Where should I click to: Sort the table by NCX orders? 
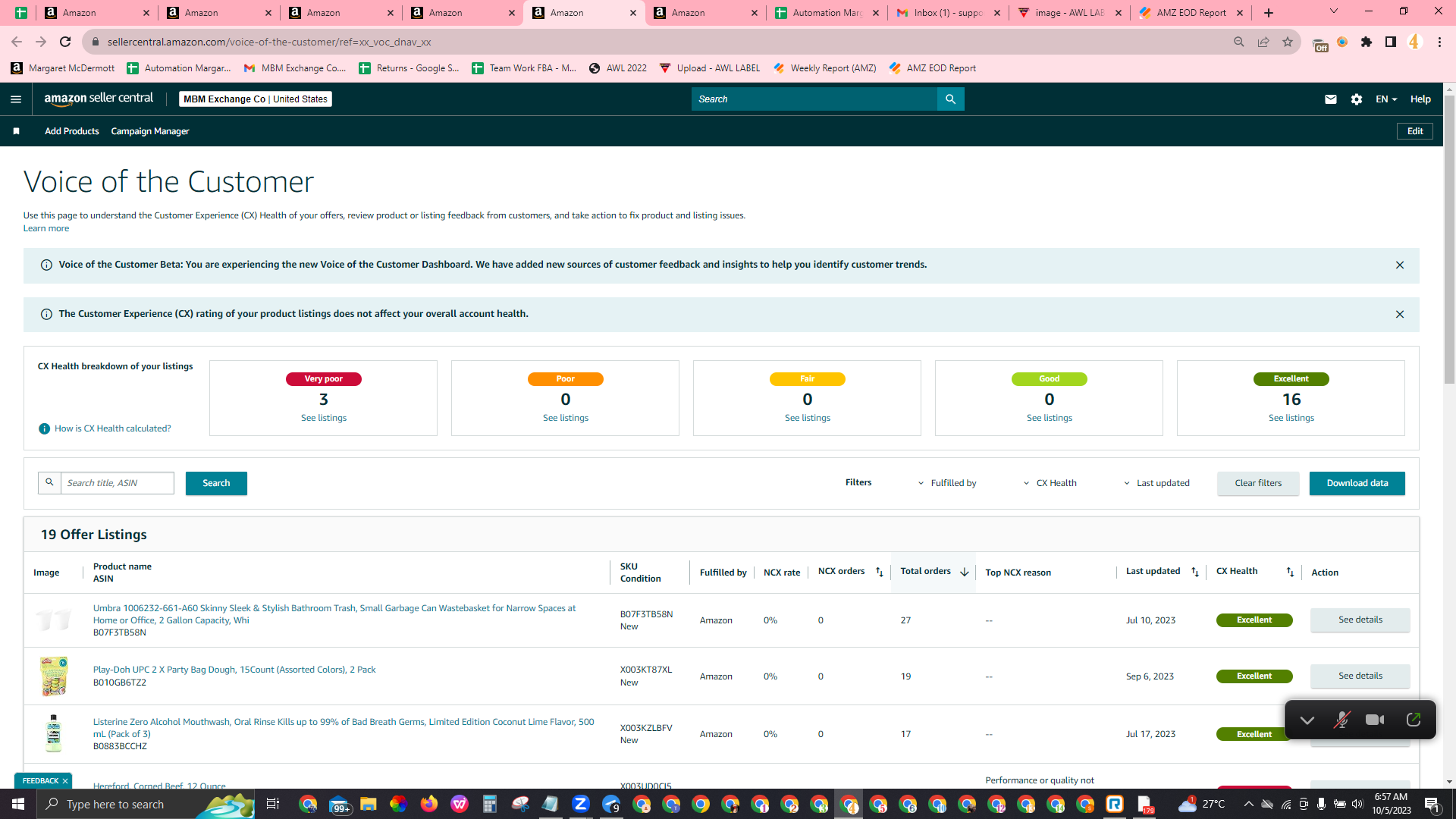pyautogui.click(x=880, y=572)
